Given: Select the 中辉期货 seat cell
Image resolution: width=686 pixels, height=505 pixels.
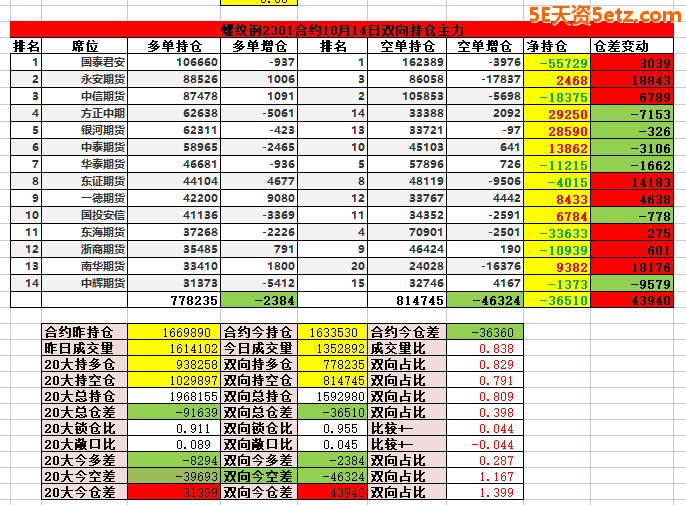Looking at the screenshot, I should [84, 283].
